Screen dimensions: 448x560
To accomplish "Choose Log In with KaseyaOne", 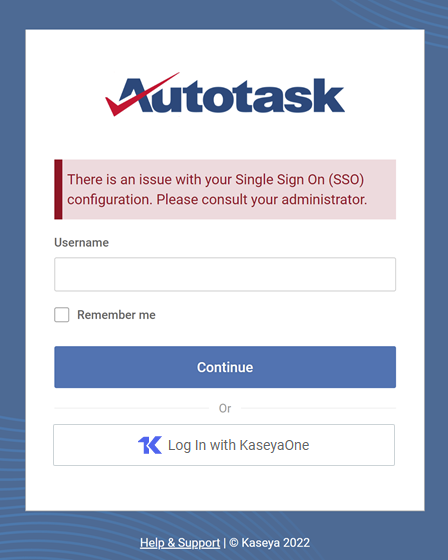I will 224,445.
